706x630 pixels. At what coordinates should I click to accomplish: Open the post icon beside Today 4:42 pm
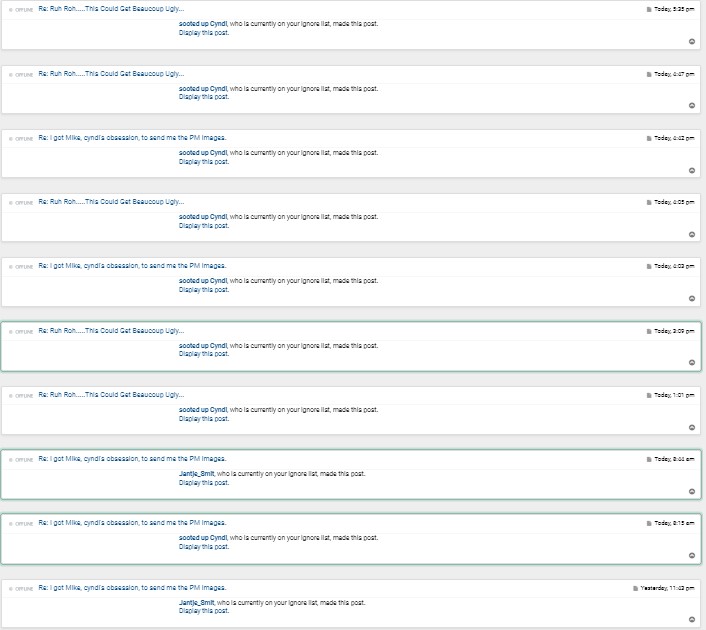point(649,138)
